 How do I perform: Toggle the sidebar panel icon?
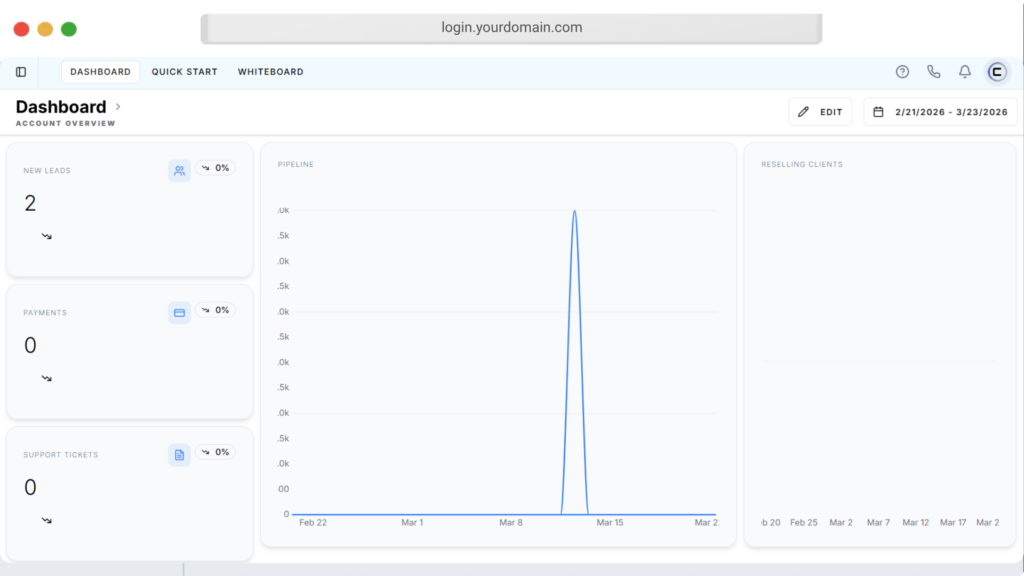[x=21, y=72]
